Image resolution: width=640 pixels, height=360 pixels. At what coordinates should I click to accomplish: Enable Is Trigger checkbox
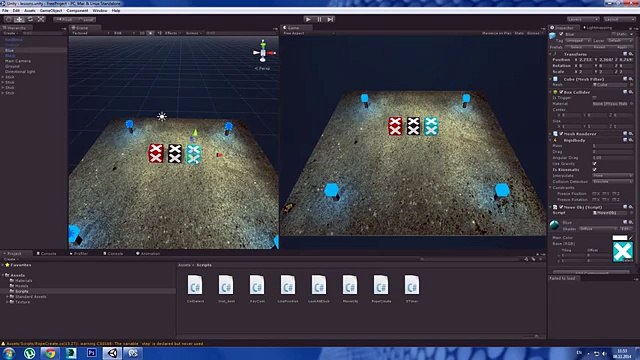(595, 98)
